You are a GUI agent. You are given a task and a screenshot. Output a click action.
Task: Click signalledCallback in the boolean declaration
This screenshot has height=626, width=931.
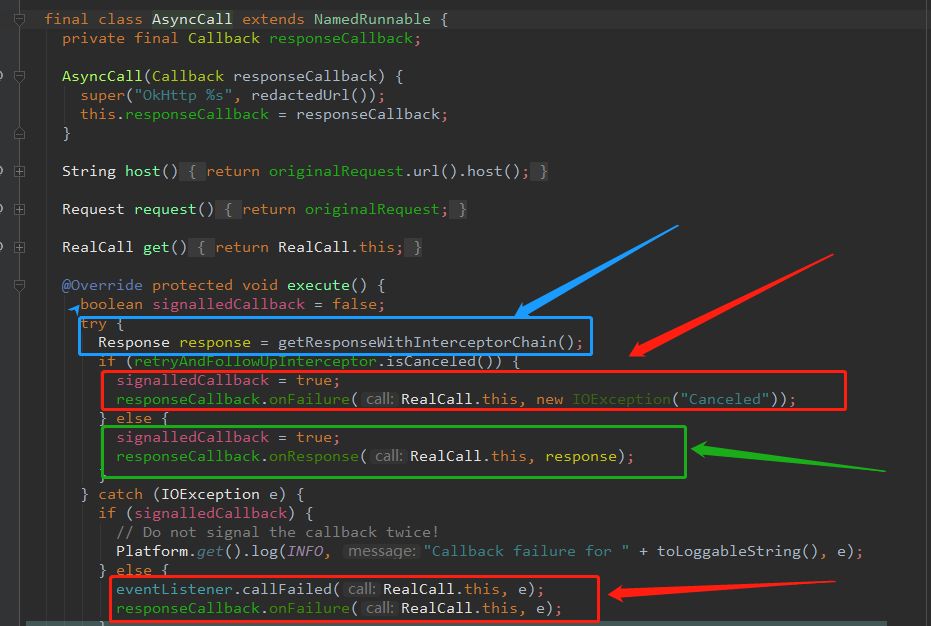[x=229, y=305]
